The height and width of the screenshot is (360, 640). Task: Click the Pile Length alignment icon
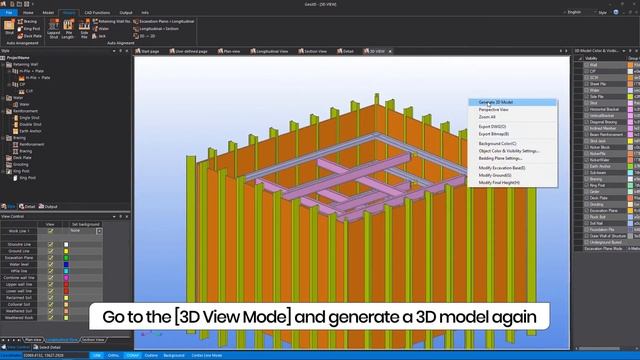(68, 29)
